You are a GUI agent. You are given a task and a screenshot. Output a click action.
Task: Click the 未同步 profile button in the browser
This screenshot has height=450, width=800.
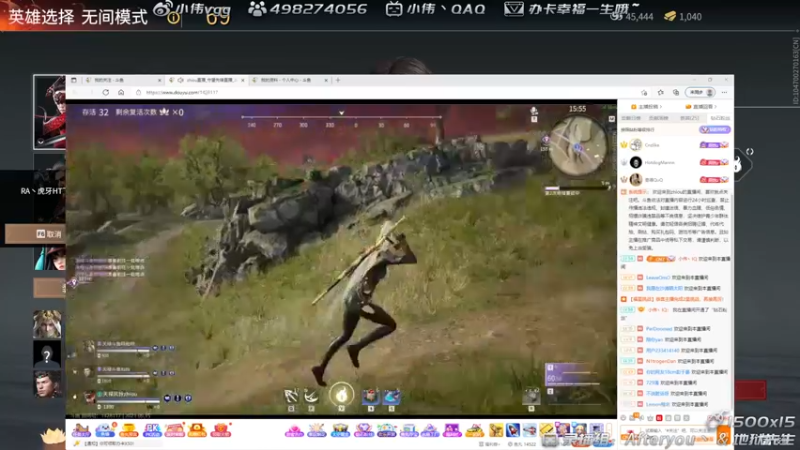click(x=701, y=92)
